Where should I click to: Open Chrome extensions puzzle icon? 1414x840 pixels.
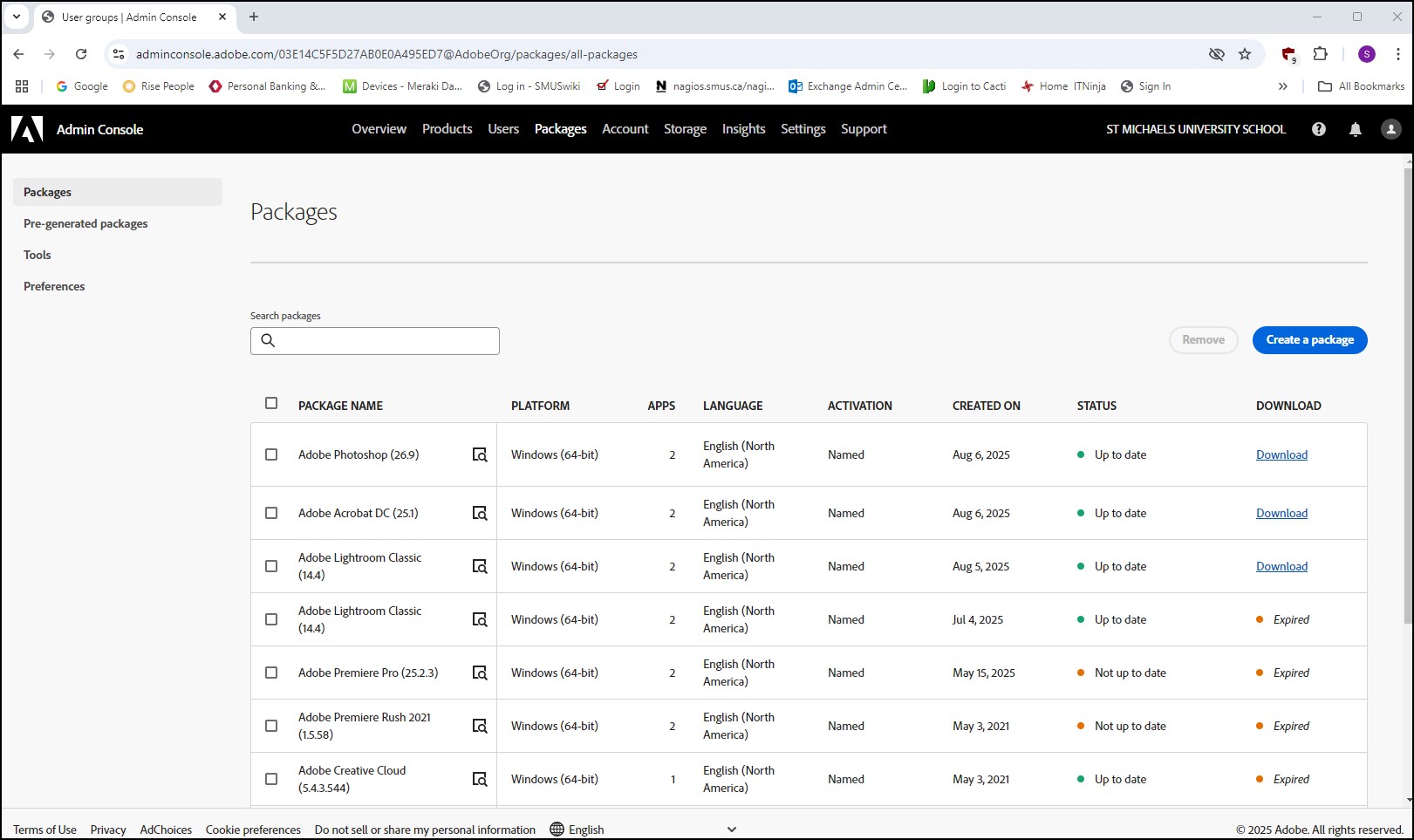1321,54
